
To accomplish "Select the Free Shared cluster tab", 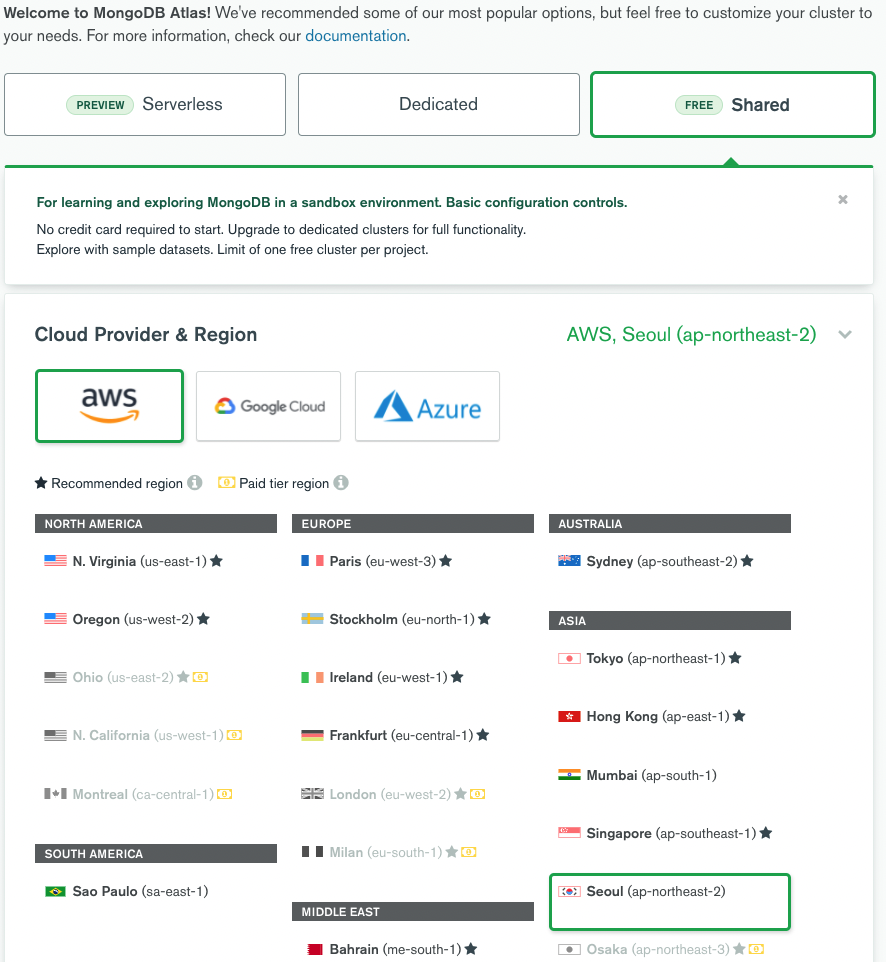I will pyautogui.click(x=733, y=105).
